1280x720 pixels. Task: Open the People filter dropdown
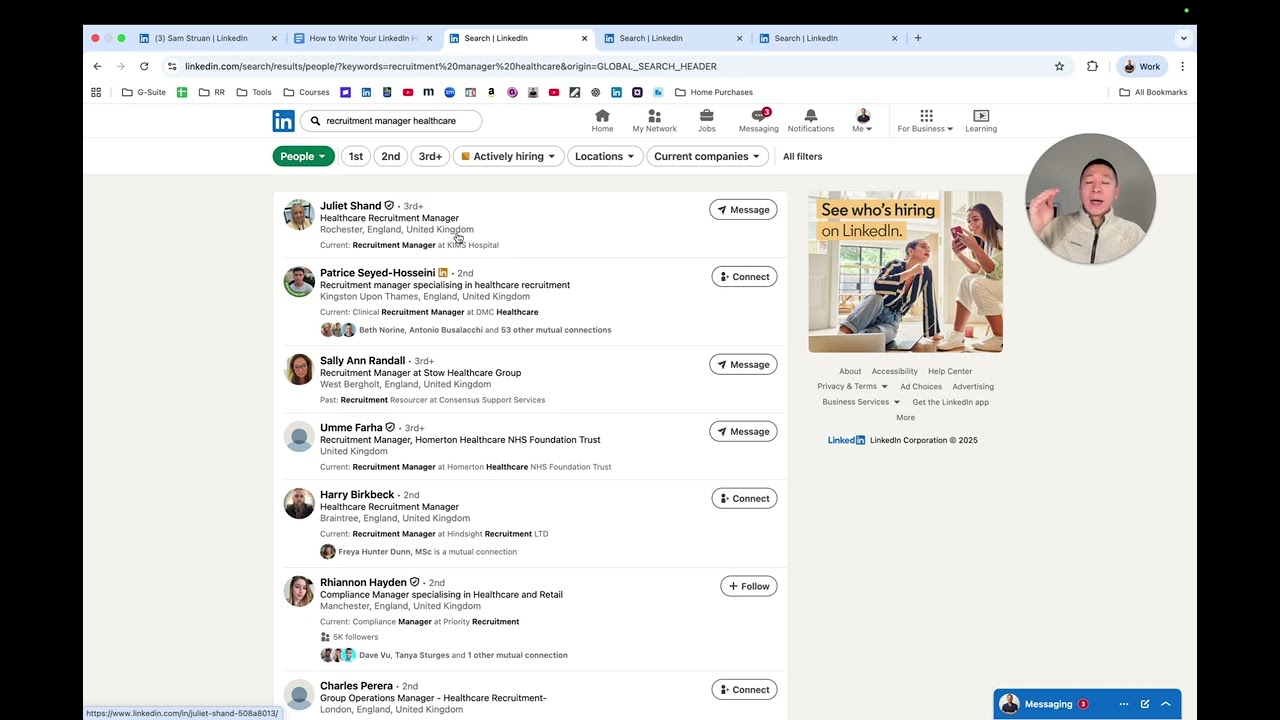[x=304, y=156]
